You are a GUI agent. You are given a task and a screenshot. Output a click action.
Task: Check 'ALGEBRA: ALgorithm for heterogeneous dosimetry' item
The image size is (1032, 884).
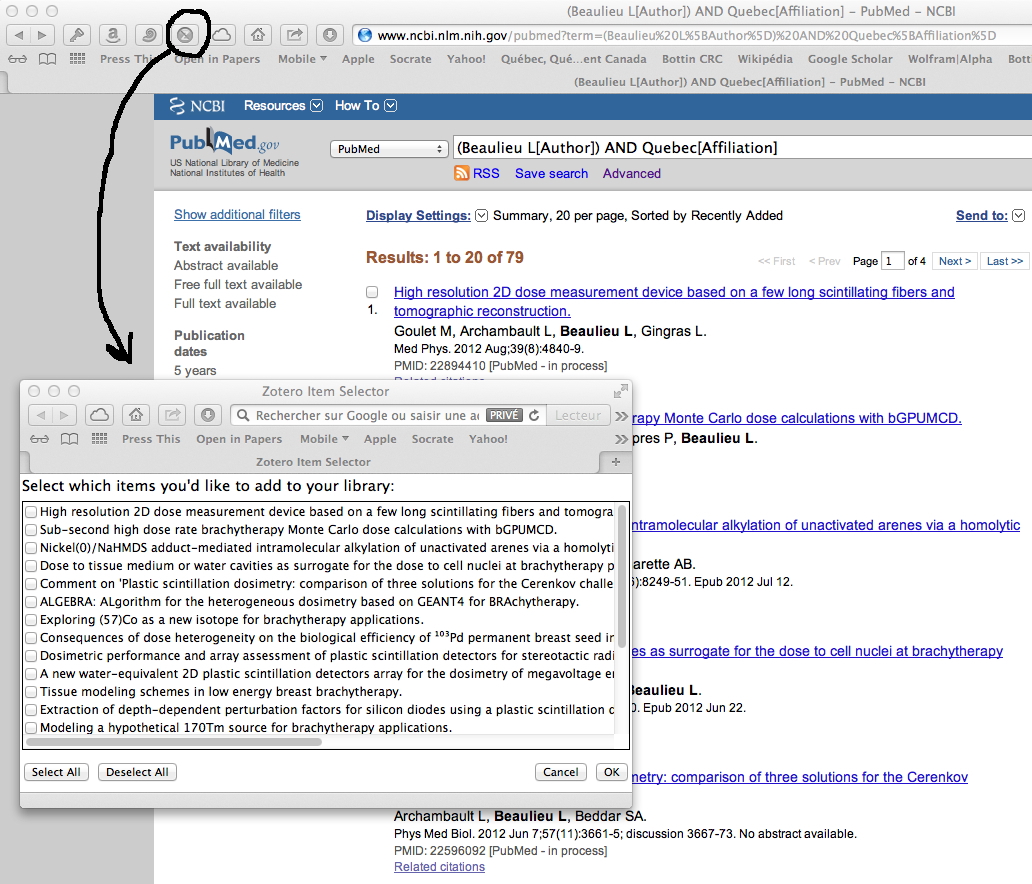point(32,602)
